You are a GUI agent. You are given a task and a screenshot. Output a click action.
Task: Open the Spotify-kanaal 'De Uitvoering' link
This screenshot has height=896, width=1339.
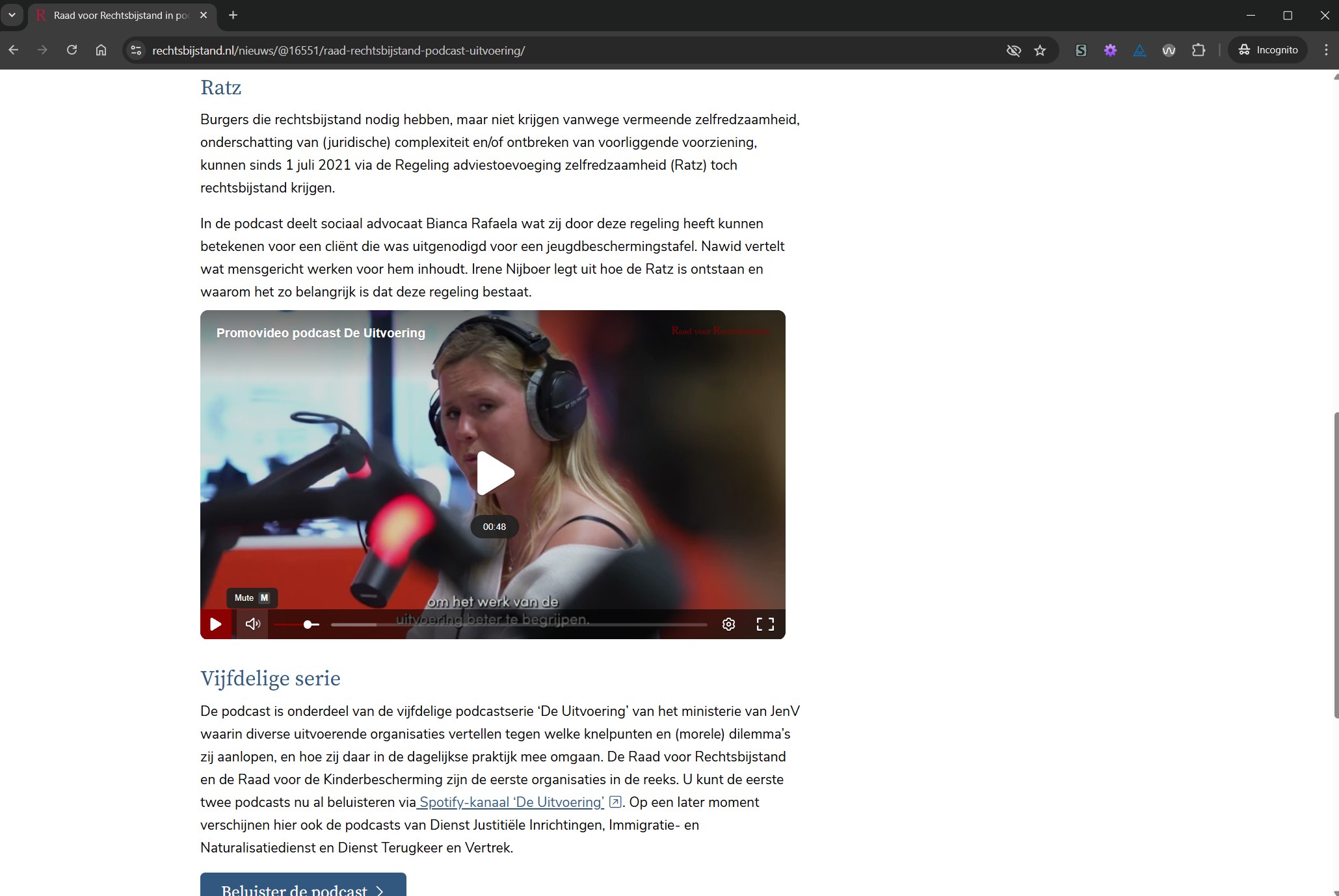510,802
